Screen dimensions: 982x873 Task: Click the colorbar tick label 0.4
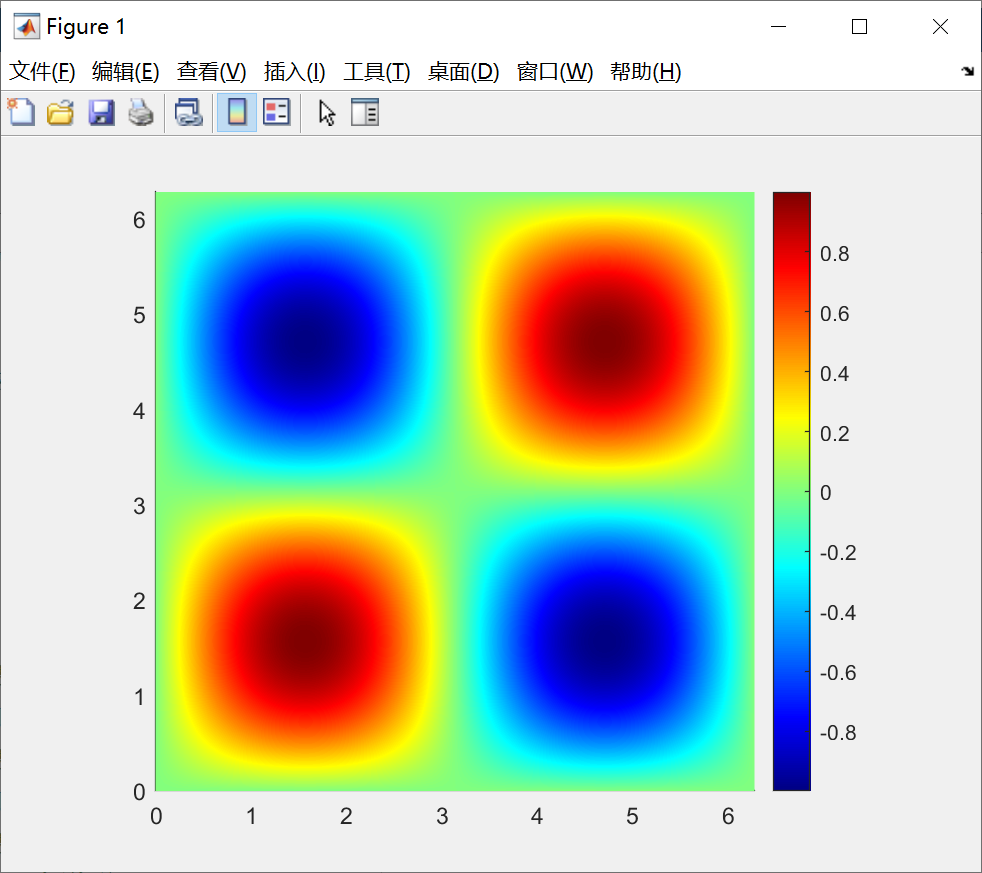[834, 374]
